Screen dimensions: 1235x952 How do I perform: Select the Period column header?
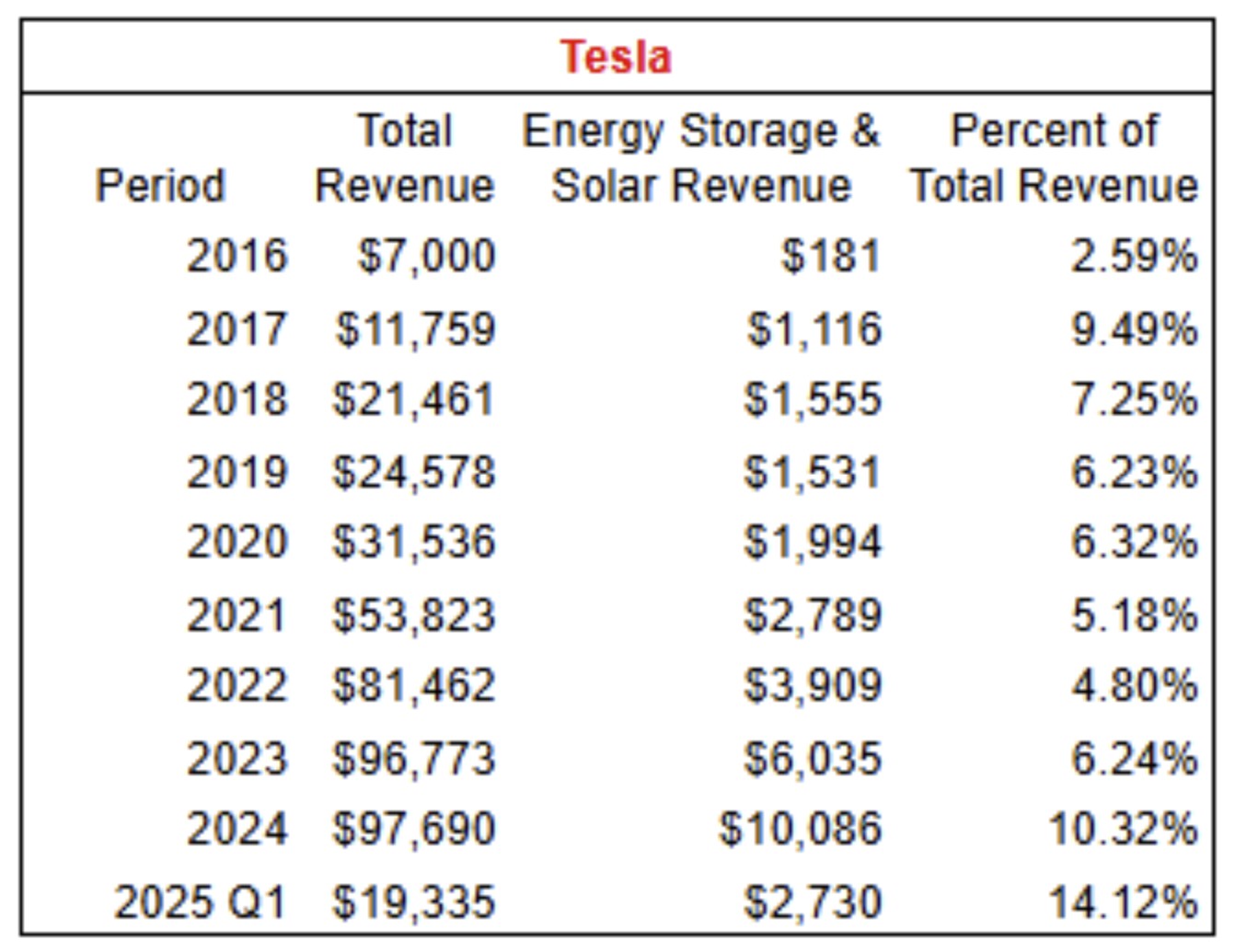pyautogui.click(x=160, y=185)
